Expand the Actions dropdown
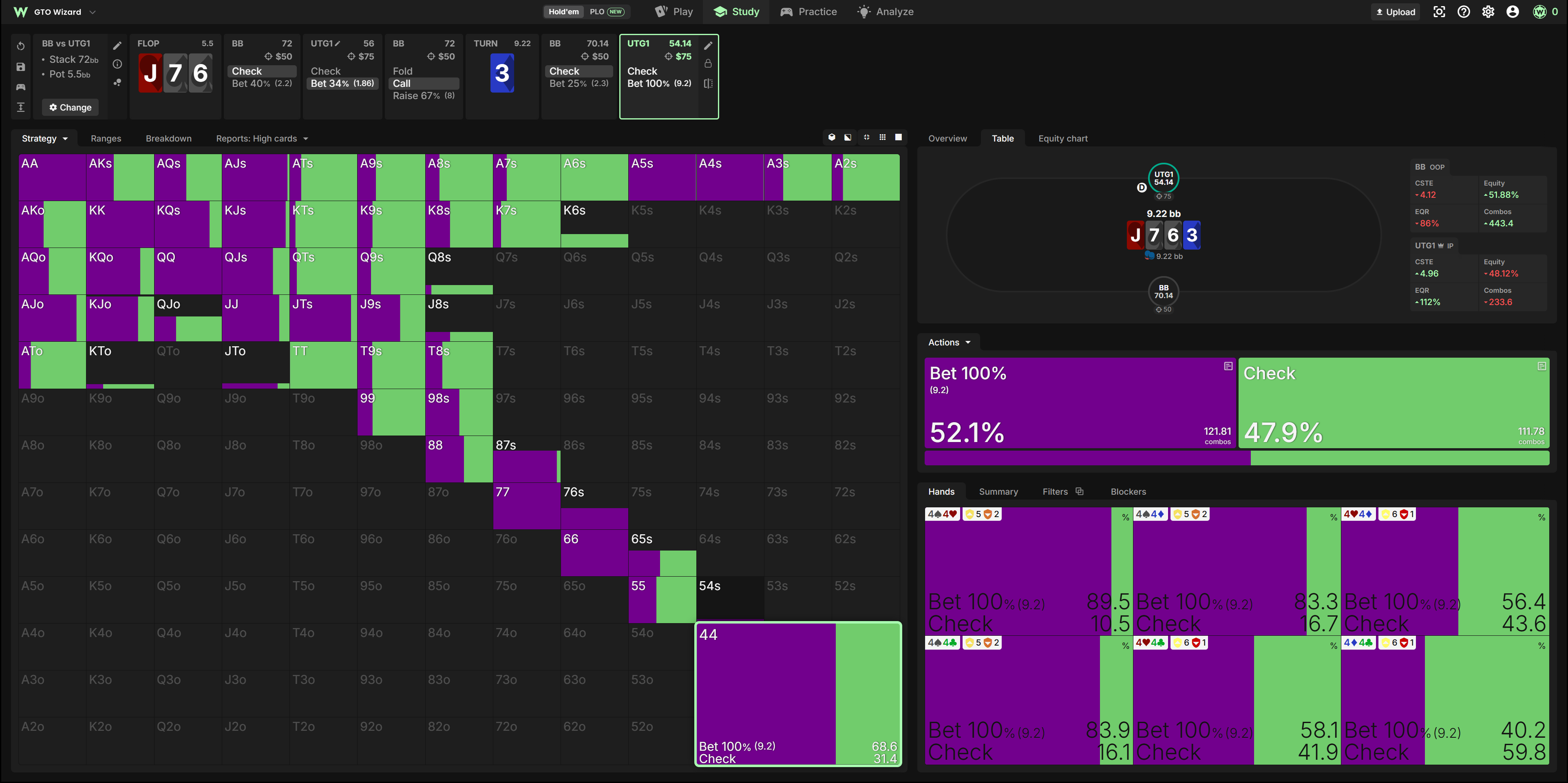Screen dimensions: 1568x783 [x=949, y=342]
